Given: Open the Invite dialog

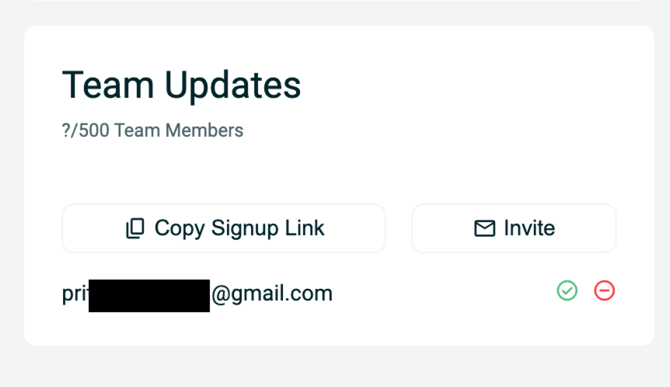Looking at the screenshot, I should 514,228.
